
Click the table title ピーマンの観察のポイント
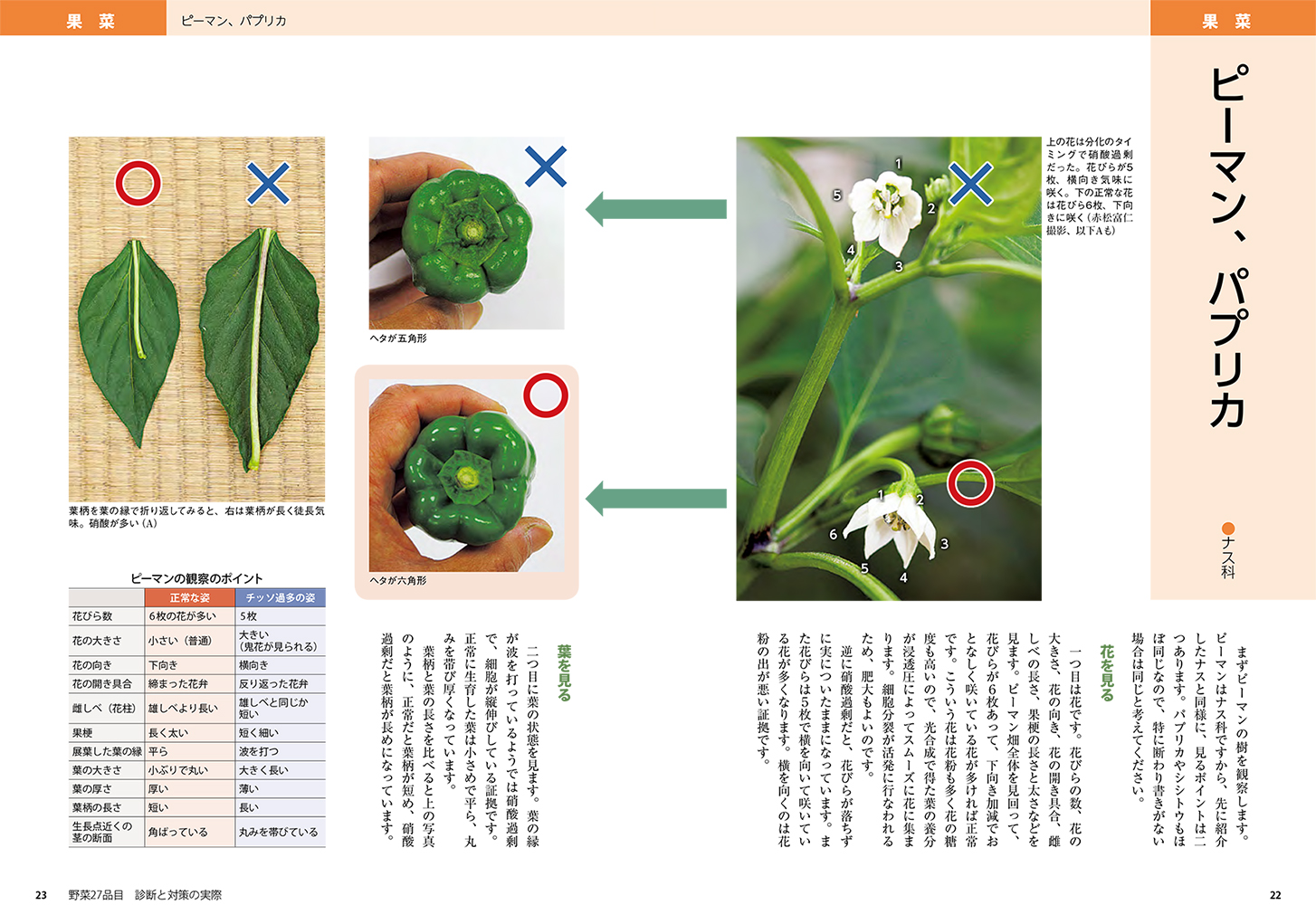tap(196, 578)
